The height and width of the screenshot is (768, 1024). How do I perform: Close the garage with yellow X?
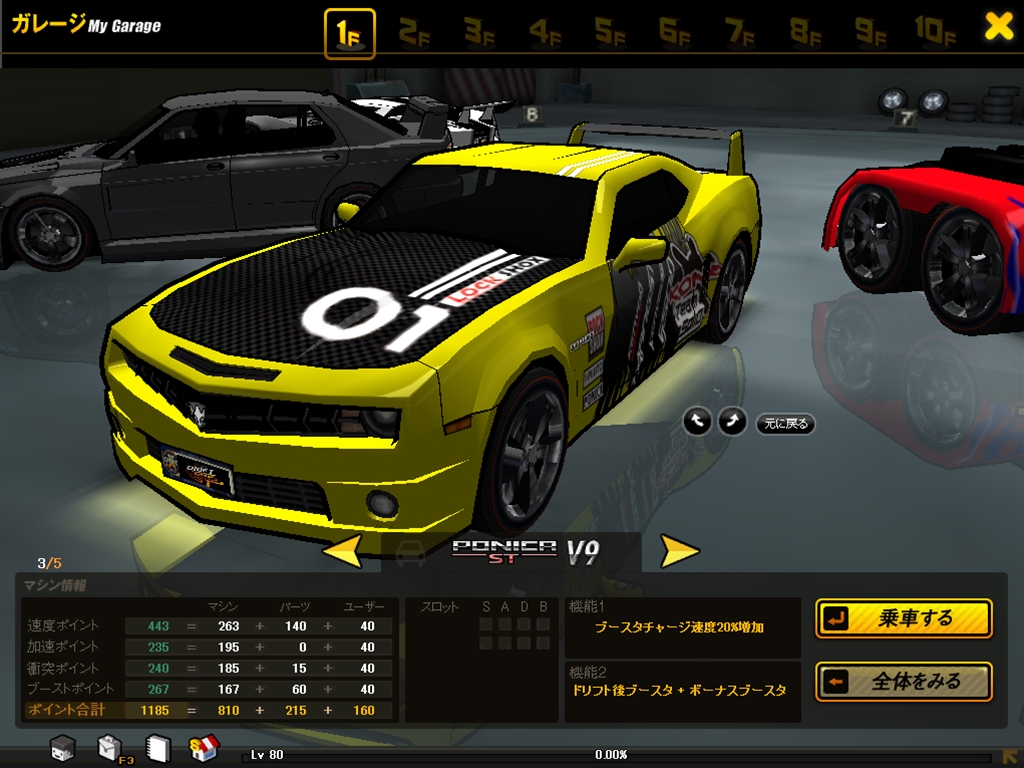(x=999, y=26)
